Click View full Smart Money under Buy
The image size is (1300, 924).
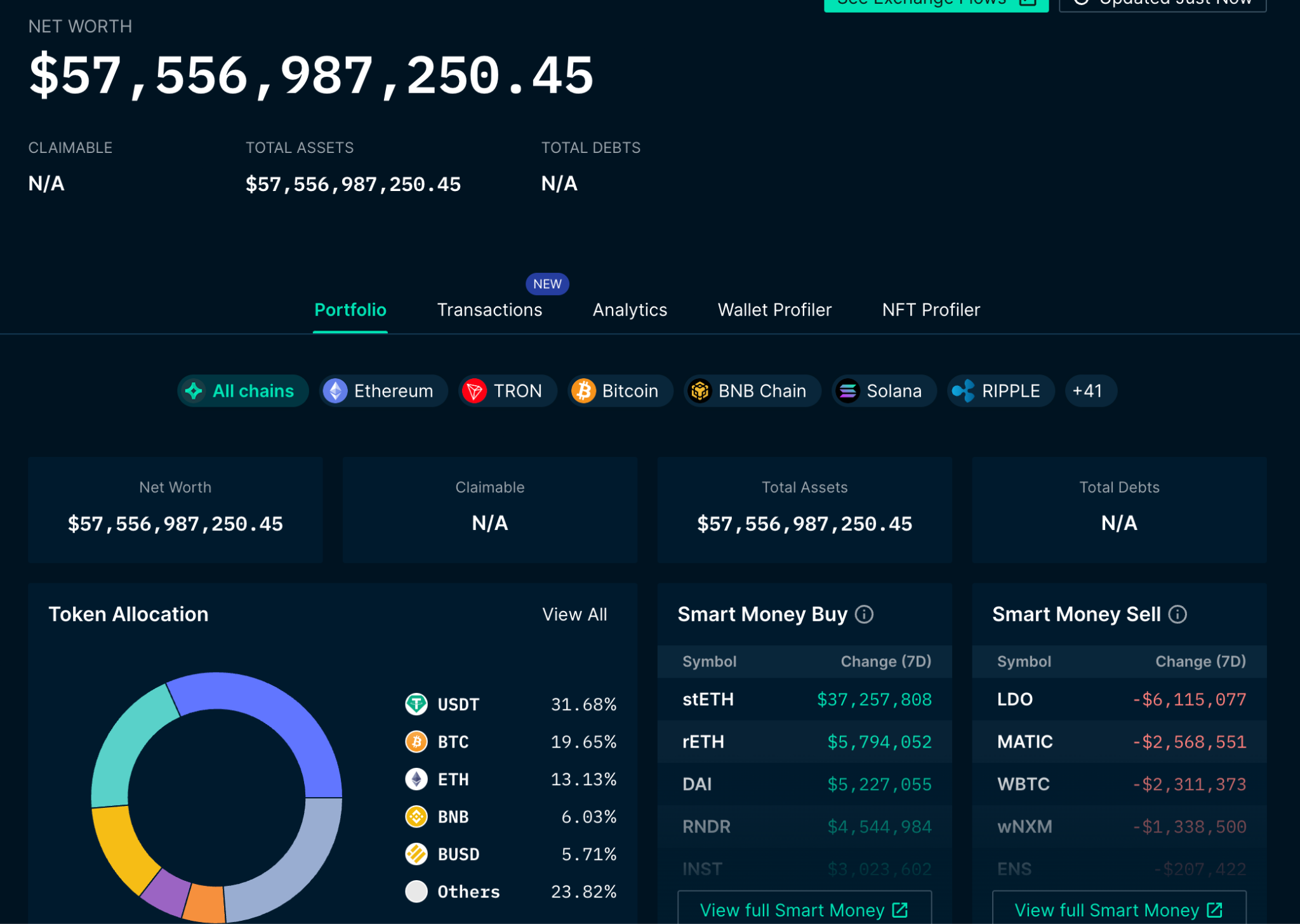804,909
